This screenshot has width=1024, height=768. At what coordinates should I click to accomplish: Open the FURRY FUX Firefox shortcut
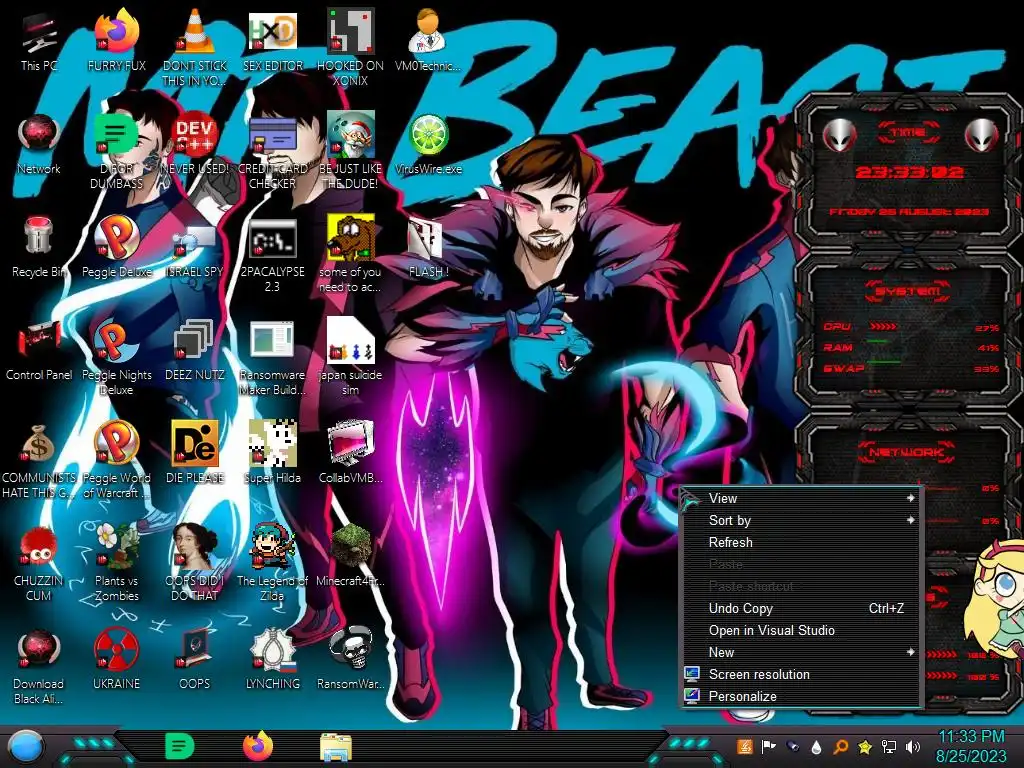click(117, 40)
